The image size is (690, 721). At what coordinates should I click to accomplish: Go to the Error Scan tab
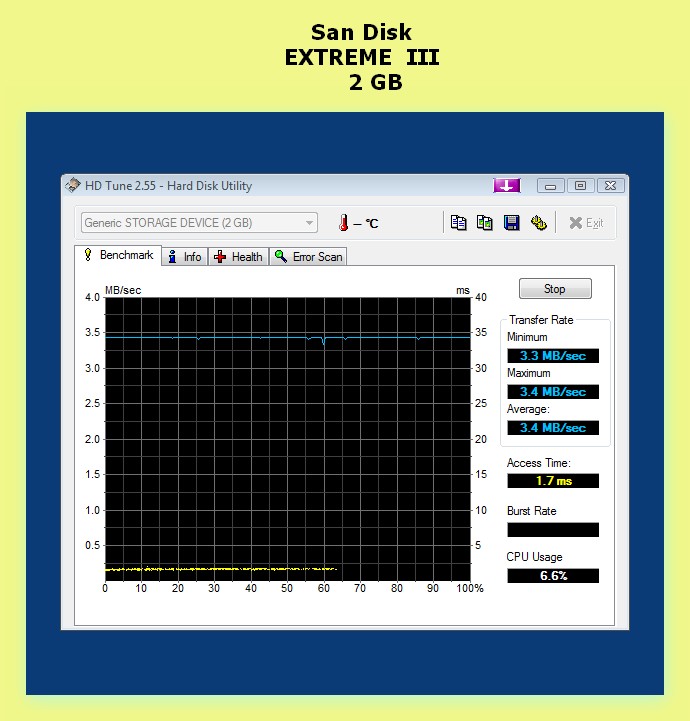[x=308, y=257]
